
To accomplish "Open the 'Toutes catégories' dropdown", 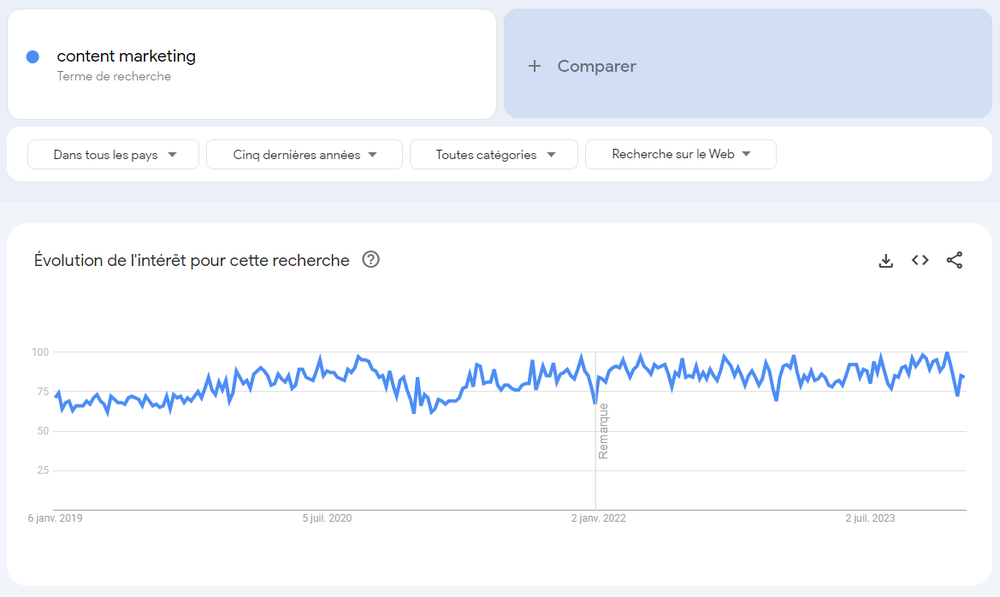I will point(494,155).
